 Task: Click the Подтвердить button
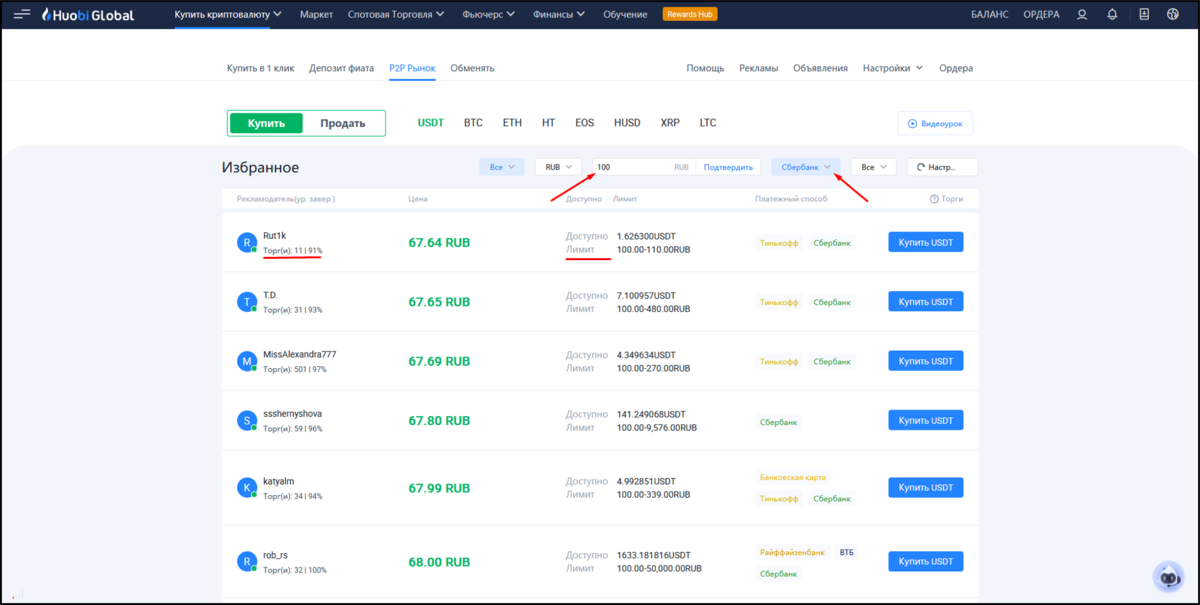pos(728,167)
